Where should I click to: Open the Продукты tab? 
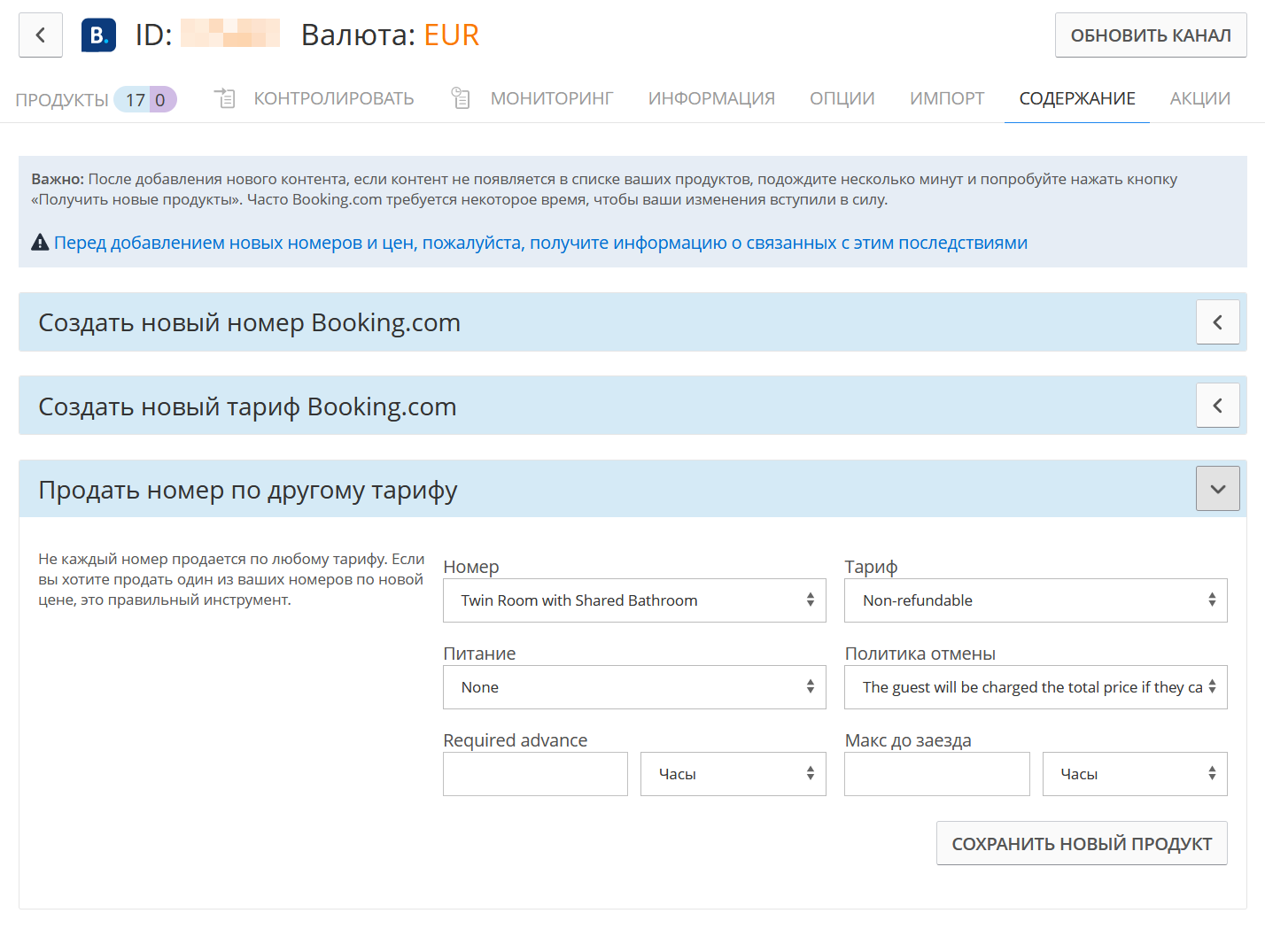click(x=62, y=99)
